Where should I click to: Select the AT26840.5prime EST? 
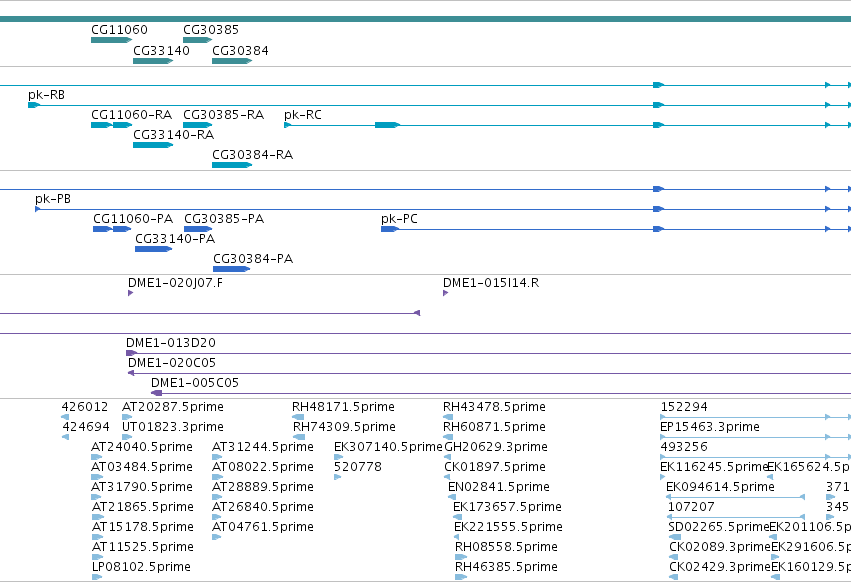263,507
